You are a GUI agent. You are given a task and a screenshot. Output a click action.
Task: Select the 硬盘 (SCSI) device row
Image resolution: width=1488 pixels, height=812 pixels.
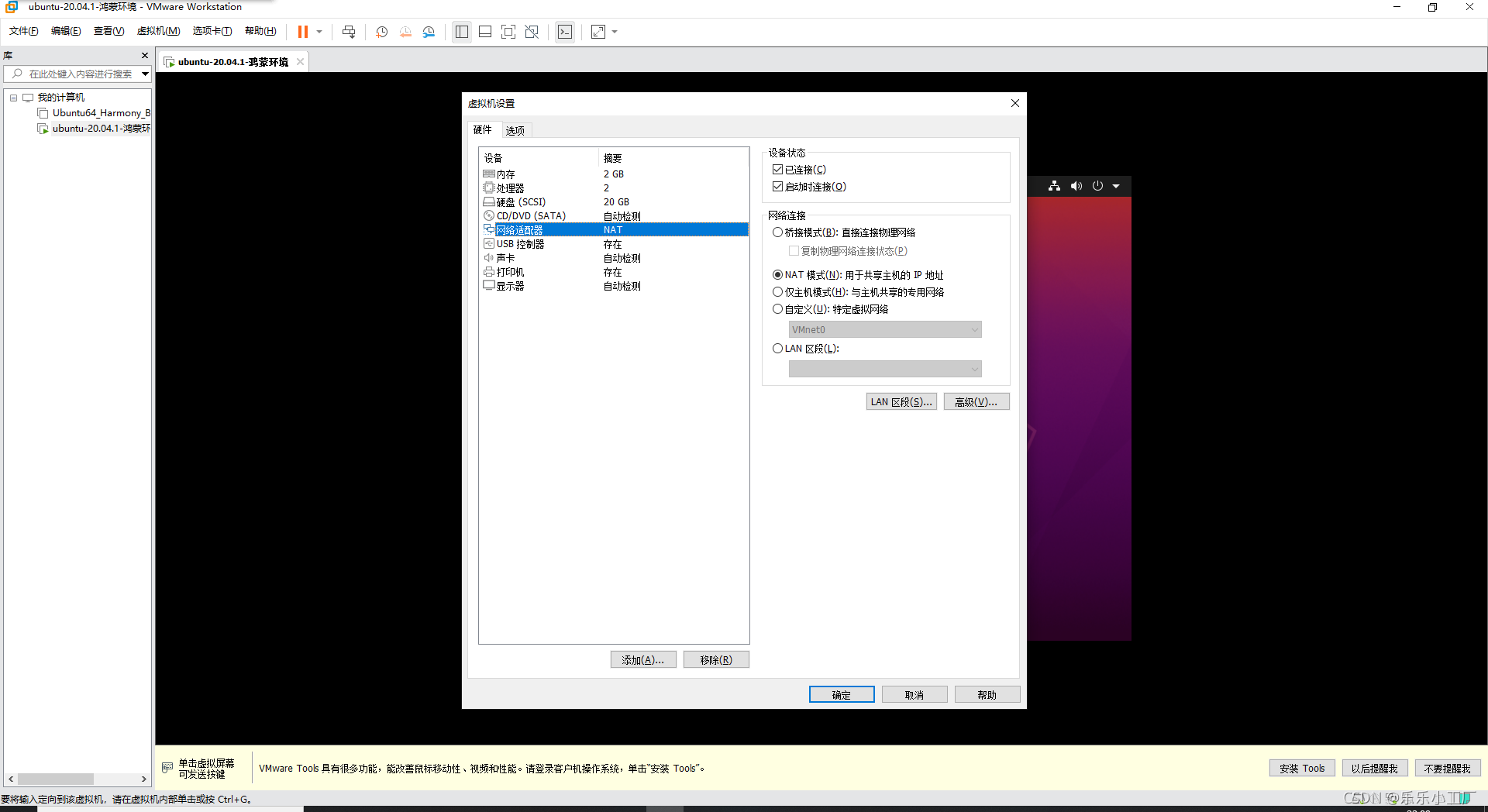[x=615, y=202]
